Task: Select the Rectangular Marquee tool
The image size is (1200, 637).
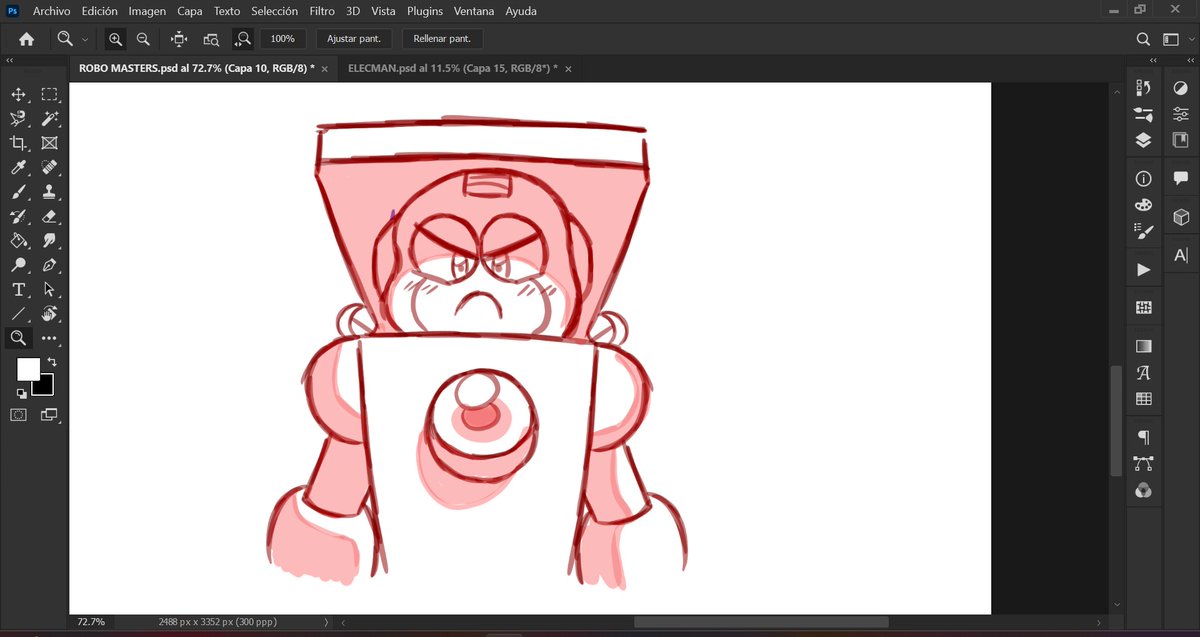Action: pos(49,94)
